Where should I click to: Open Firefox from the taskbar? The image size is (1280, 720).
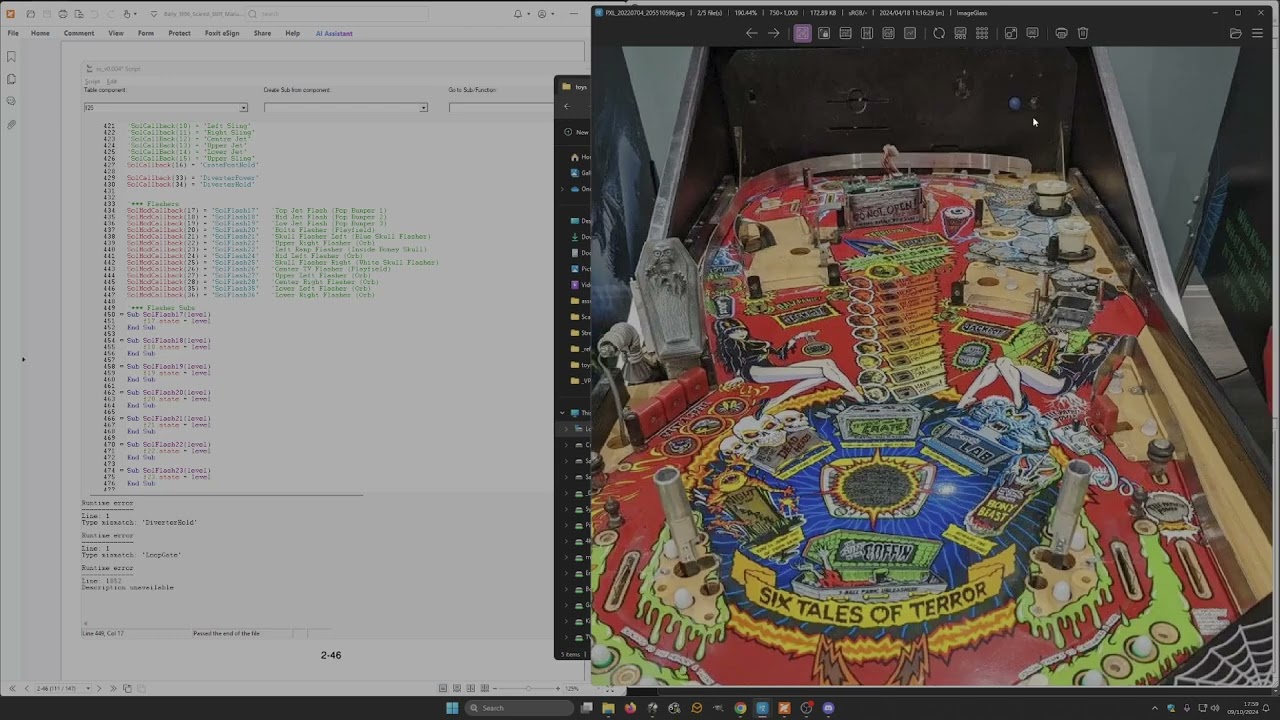tap(630, 708)
